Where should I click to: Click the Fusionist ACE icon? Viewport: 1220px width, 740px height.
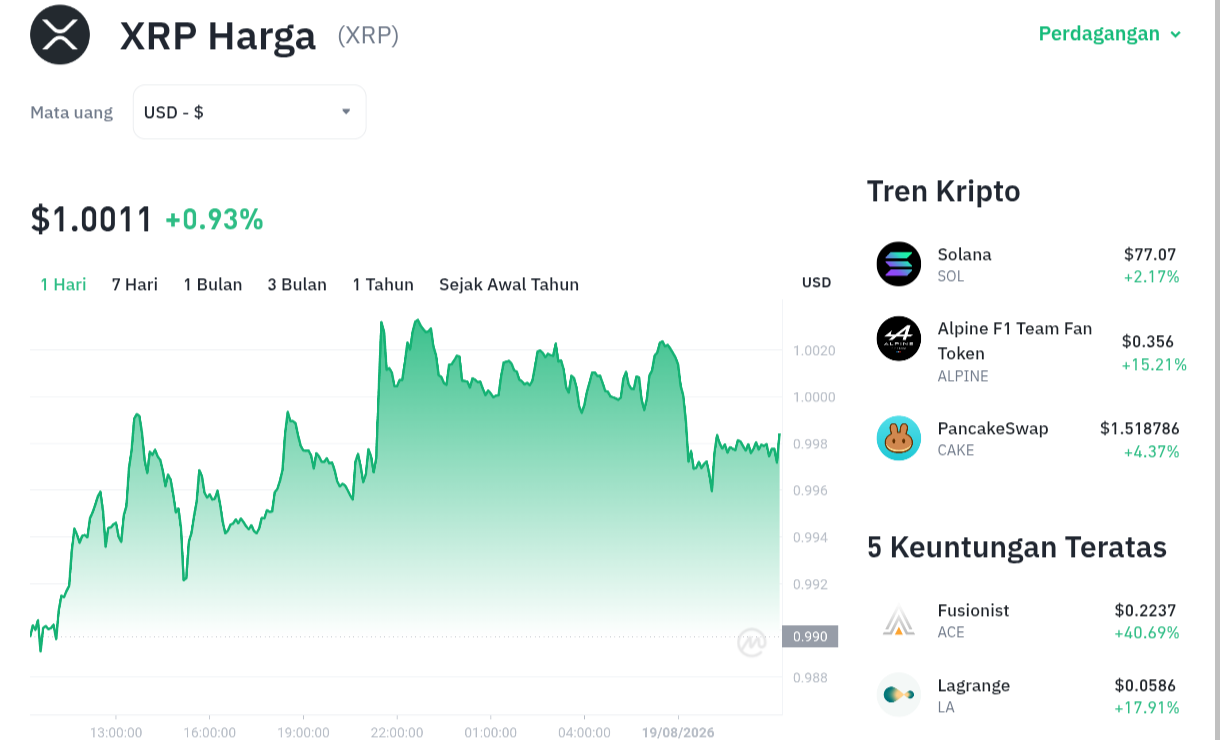click(x=898, y=620)
